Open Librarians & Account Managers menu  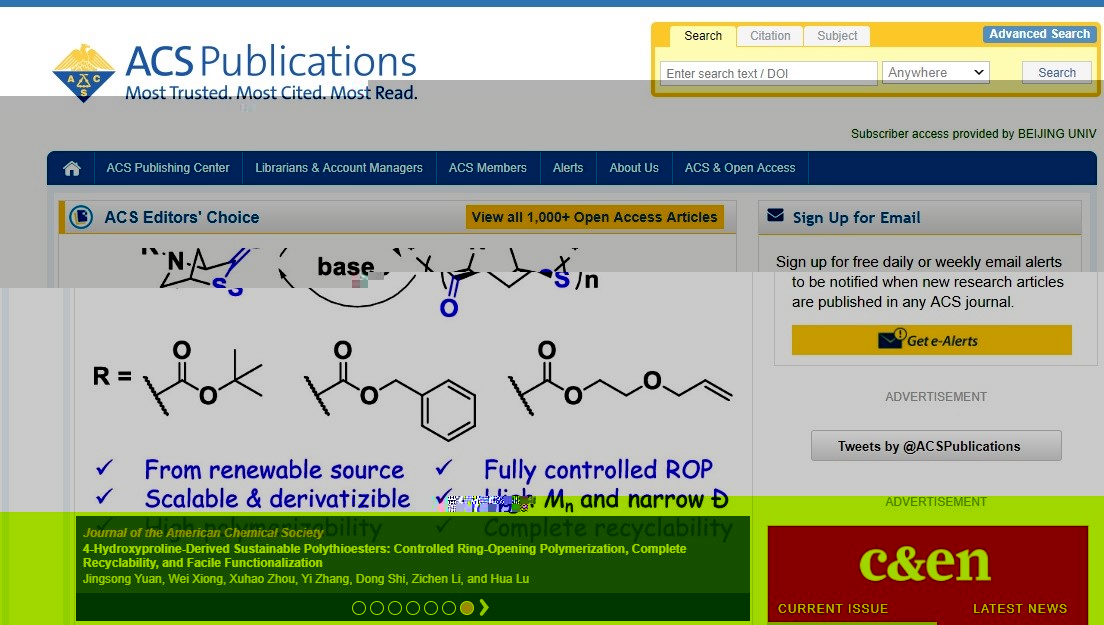[x=339, y=168]
